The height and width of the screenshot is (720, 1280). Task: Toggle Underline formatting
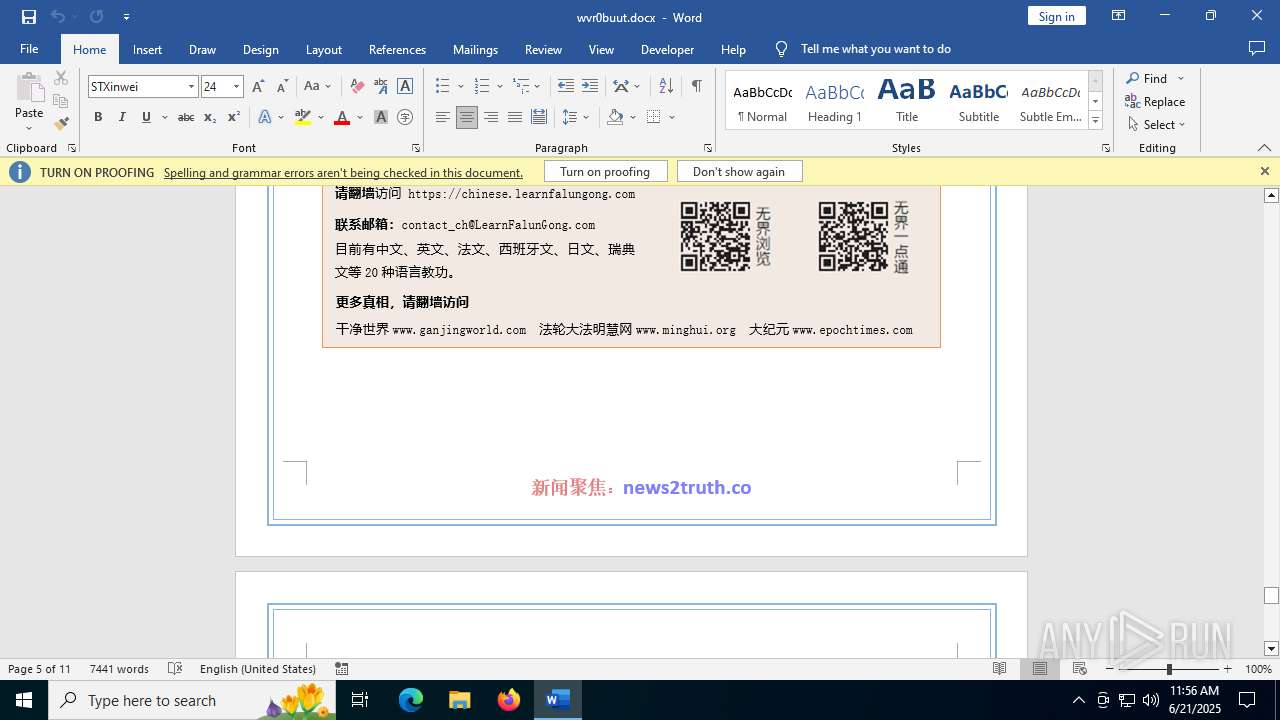click(x=146, y=117)
